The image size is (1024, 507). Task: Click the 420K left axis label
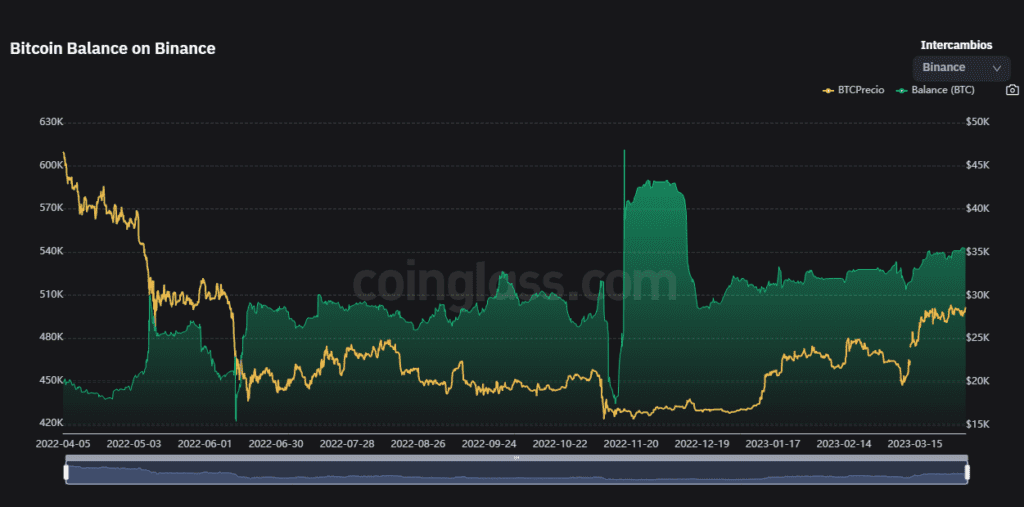(50, 423)
